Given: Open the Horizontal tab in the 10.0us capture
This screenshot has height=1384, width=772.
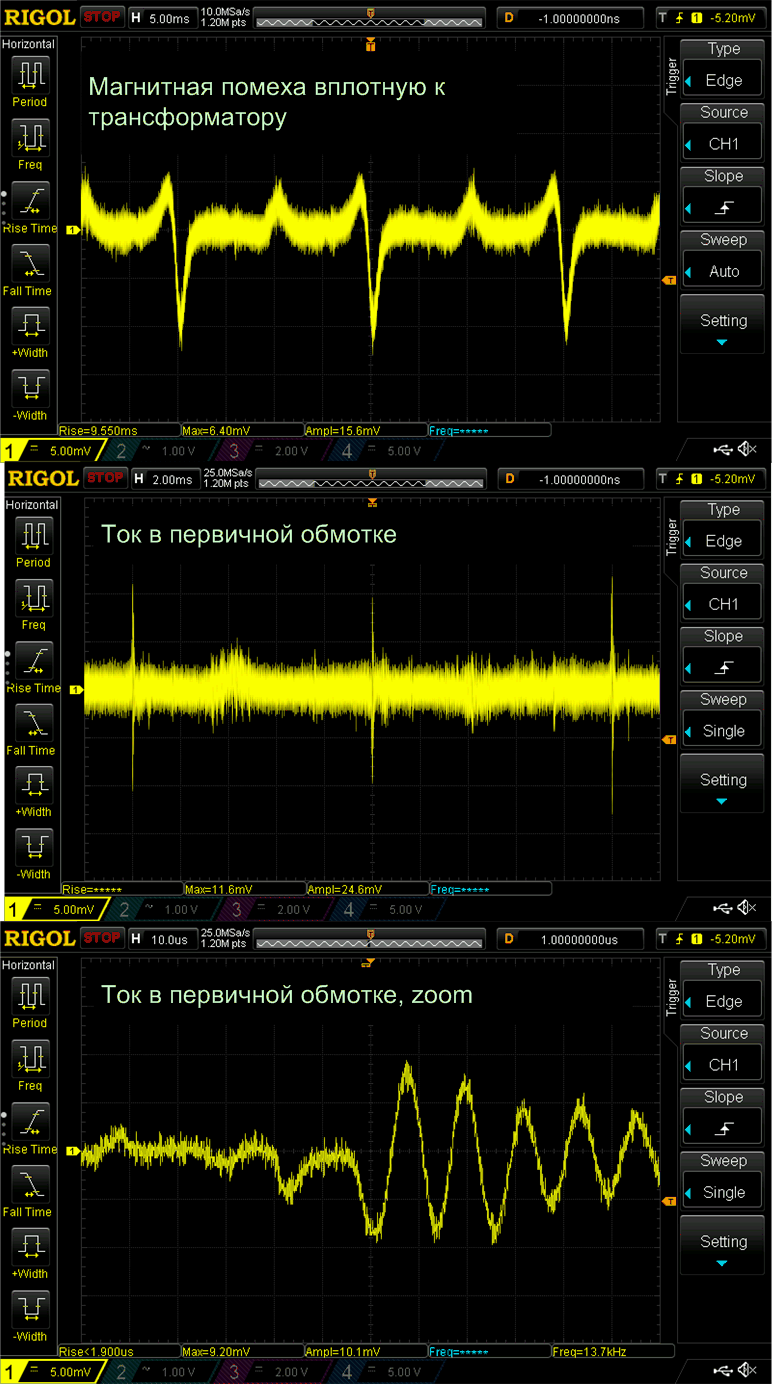Looking at the screenshot, I should pyautogui.click(x=28, y=965).
